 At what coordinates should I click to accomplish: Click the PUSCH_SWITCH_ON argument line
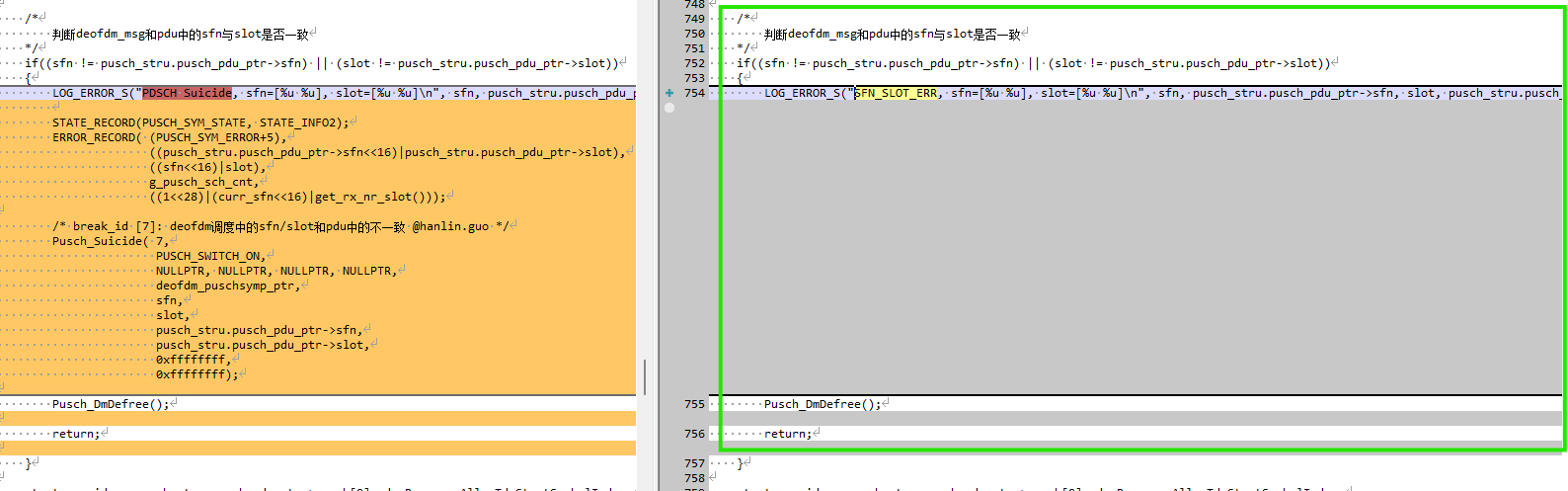click(210, 256)
